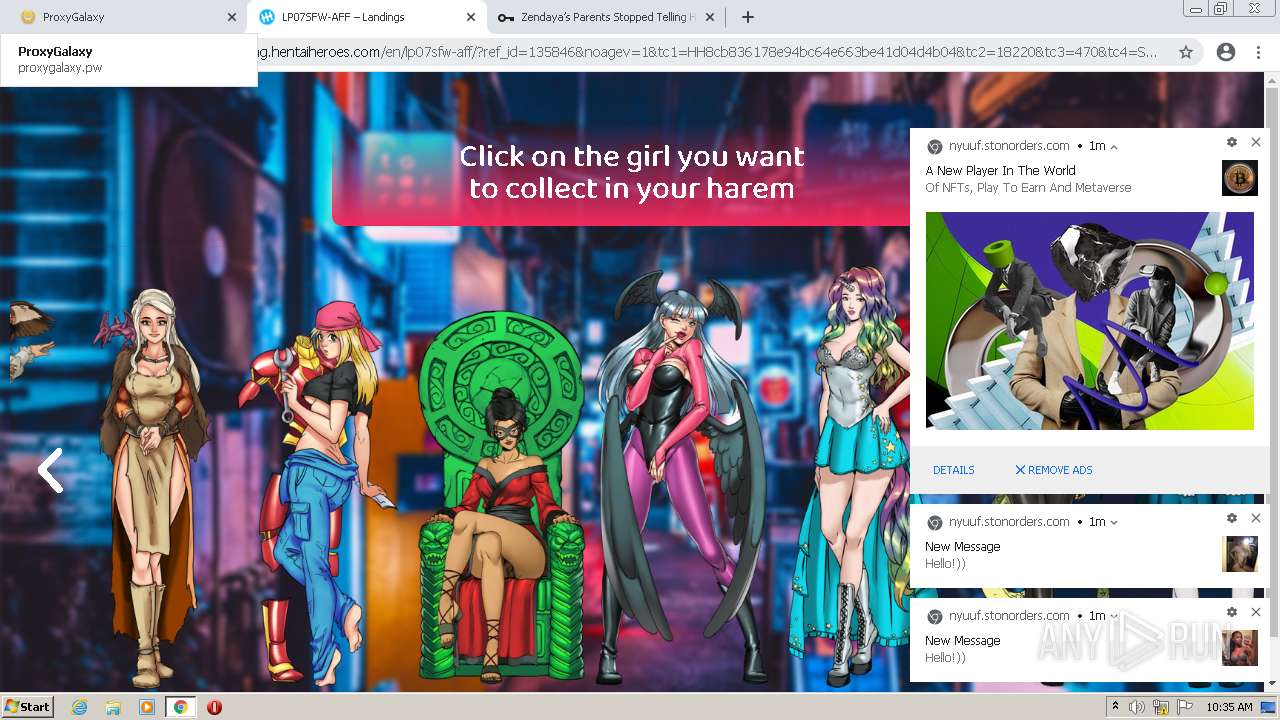Image resolution: width=1280 pixels, height=720 pixels.
Task: Open a new browser tab
Action: coord(747,17)
